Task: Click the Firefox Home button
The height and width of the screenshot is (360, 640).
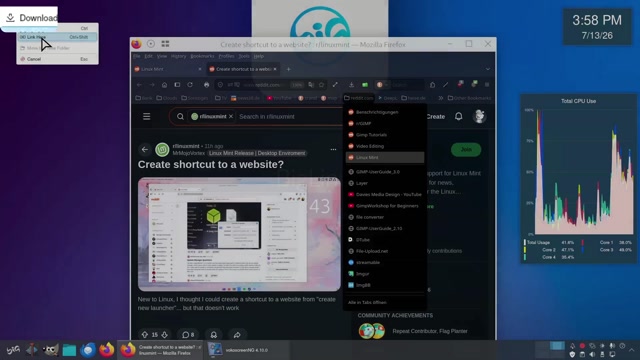Action: [164, 85]
